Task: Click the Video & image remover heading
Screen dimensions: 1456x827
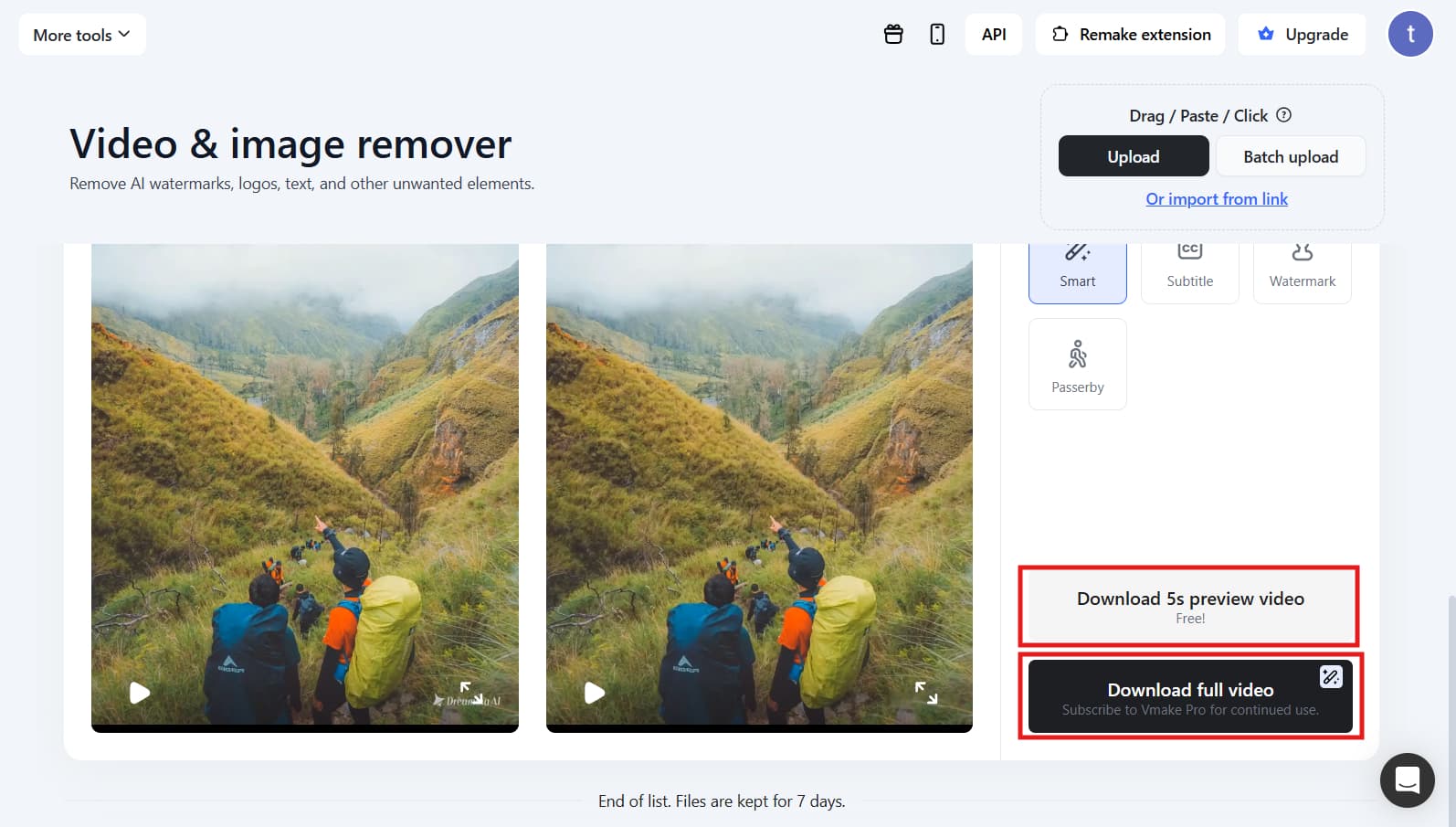Action: click(290, 144)
